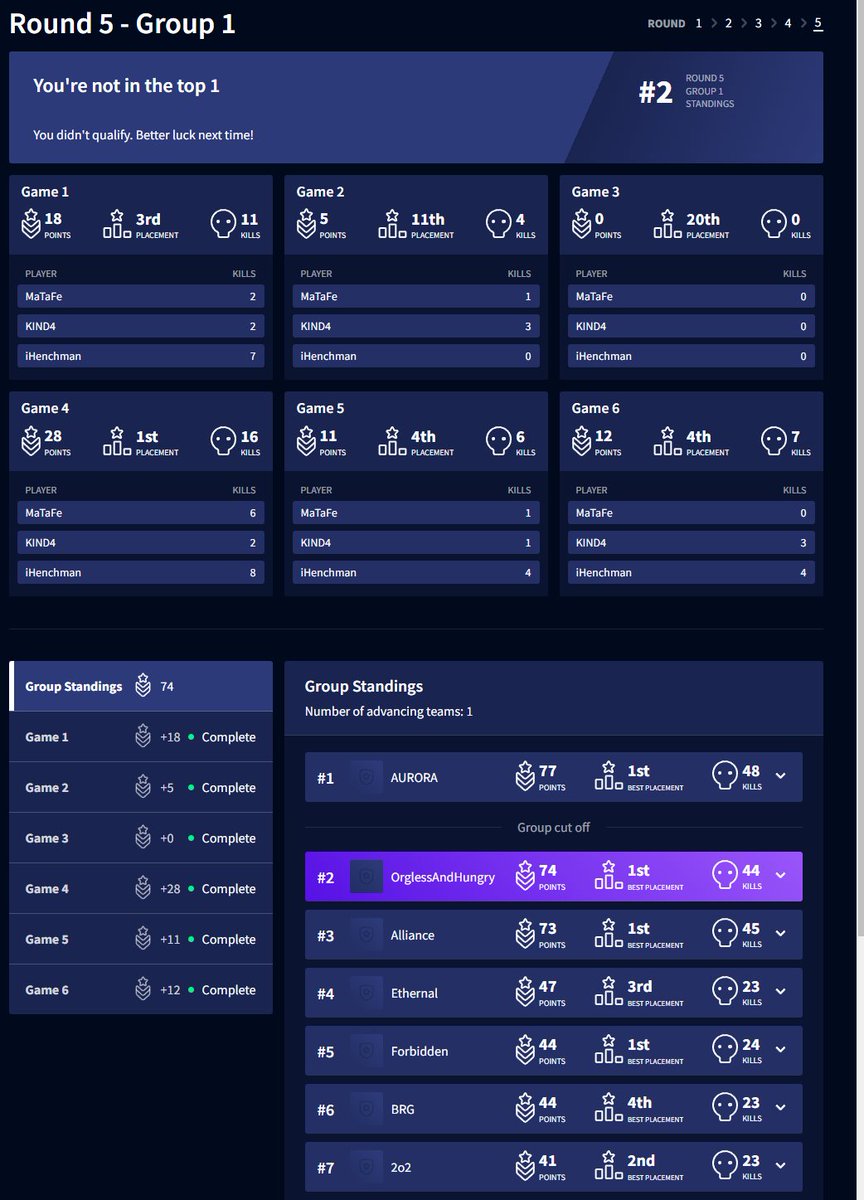Click the Game 1 placement podium icon
The height and width of the screenshot is (1200, 864).
117,224
